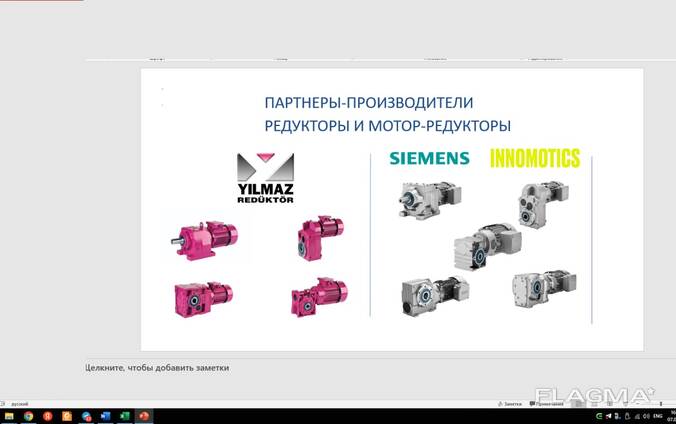
Task: Switch the ENG input language indicator
Action: coord(657,416)
